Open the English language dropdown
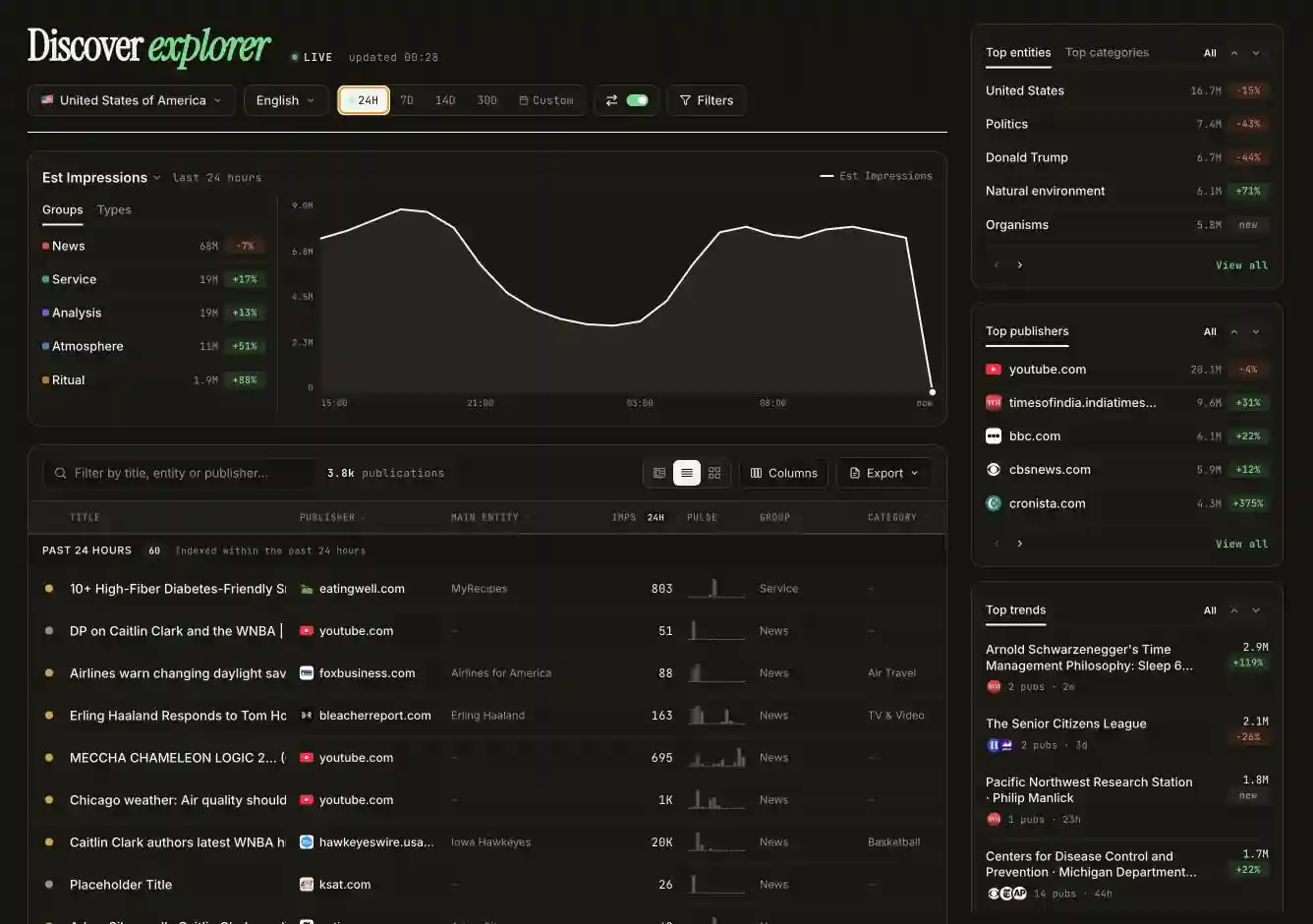1313x924 pixels. point(286,100)
